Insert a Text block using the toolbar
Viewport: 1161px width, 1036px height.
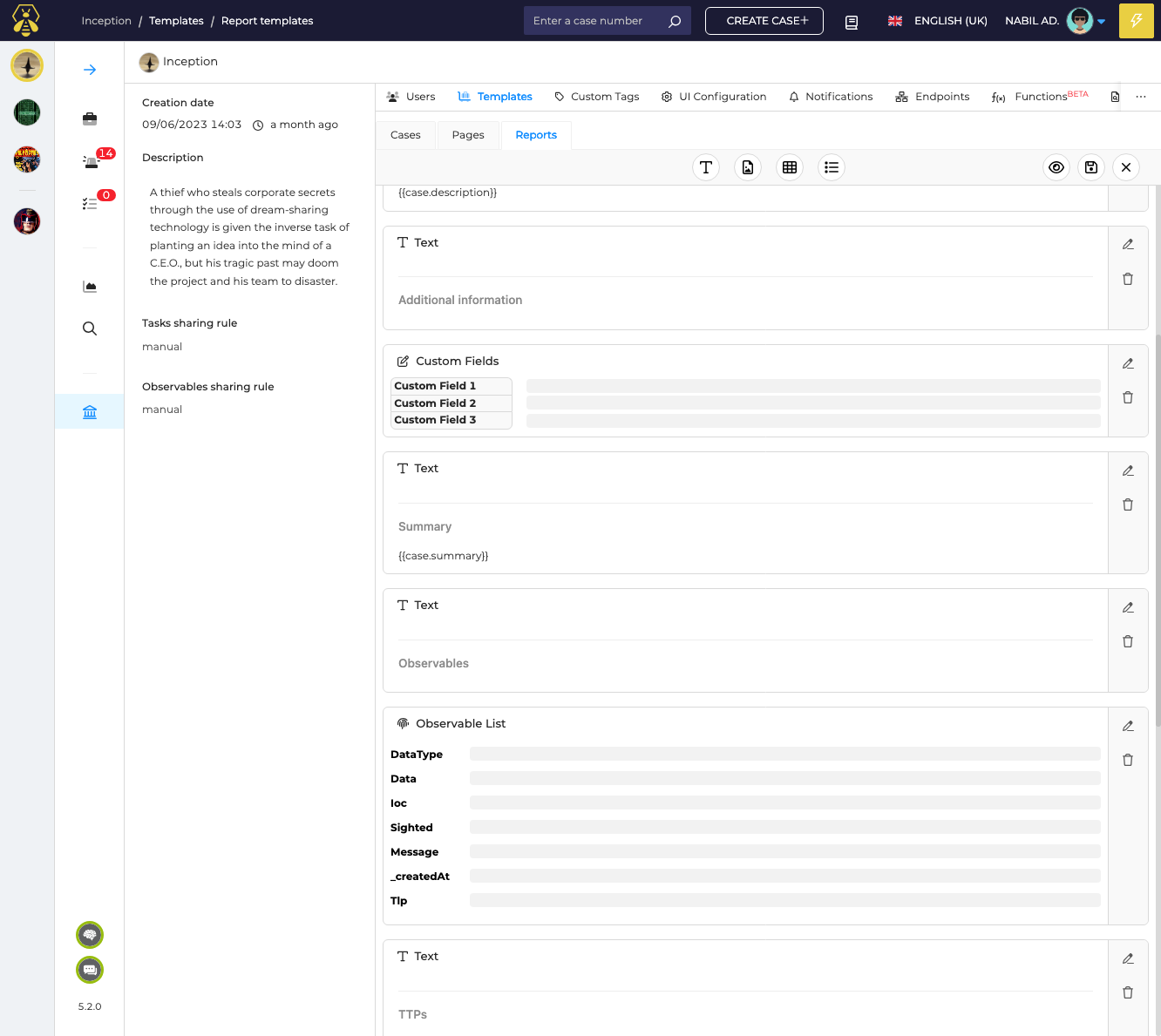pos(706,166)
